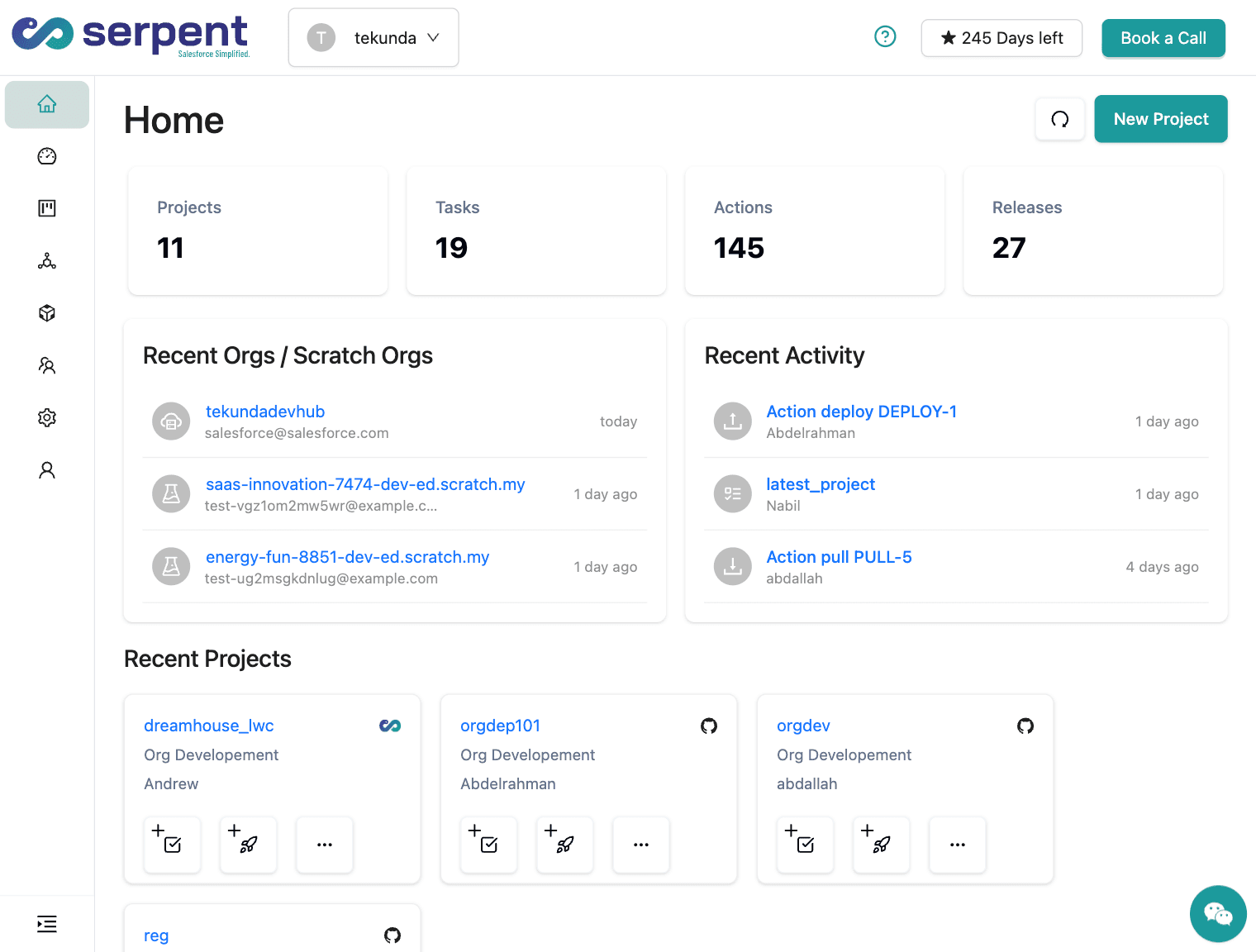
Task: Open the package cube icon in sidebar
Action: pos(47,313)
